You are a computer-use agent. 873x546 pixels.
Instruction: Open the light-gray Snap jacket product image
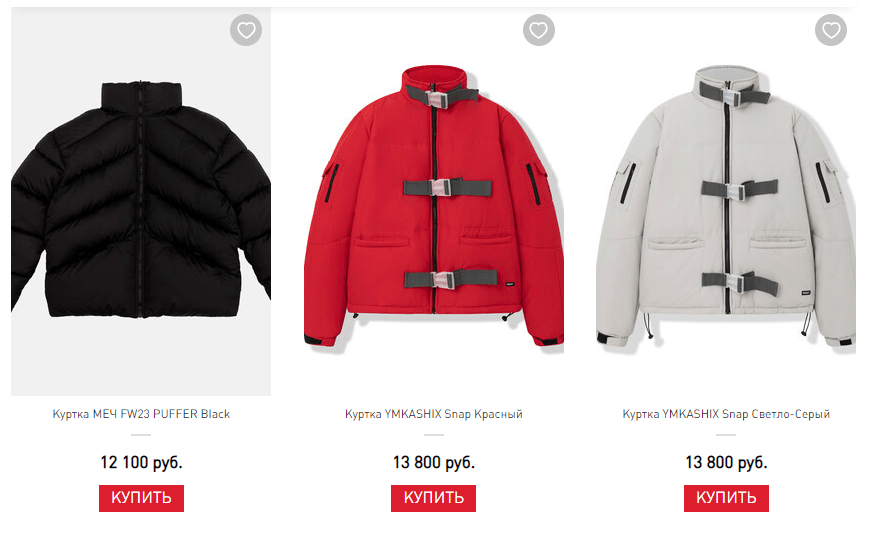point(726,201)
